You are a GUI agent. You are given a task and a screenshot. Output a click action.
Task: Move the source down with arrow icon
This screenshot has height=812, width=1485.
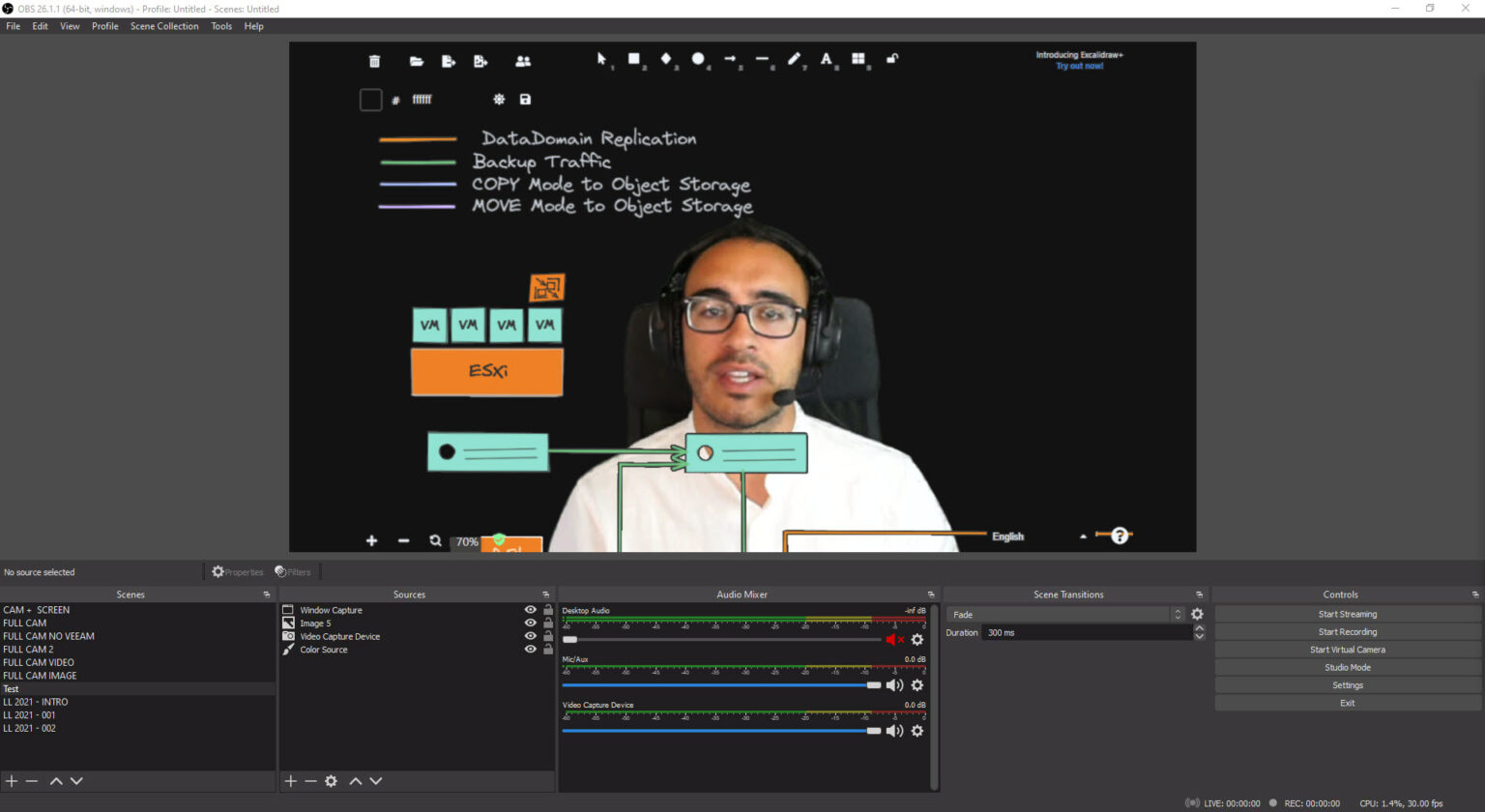(376, 781)
